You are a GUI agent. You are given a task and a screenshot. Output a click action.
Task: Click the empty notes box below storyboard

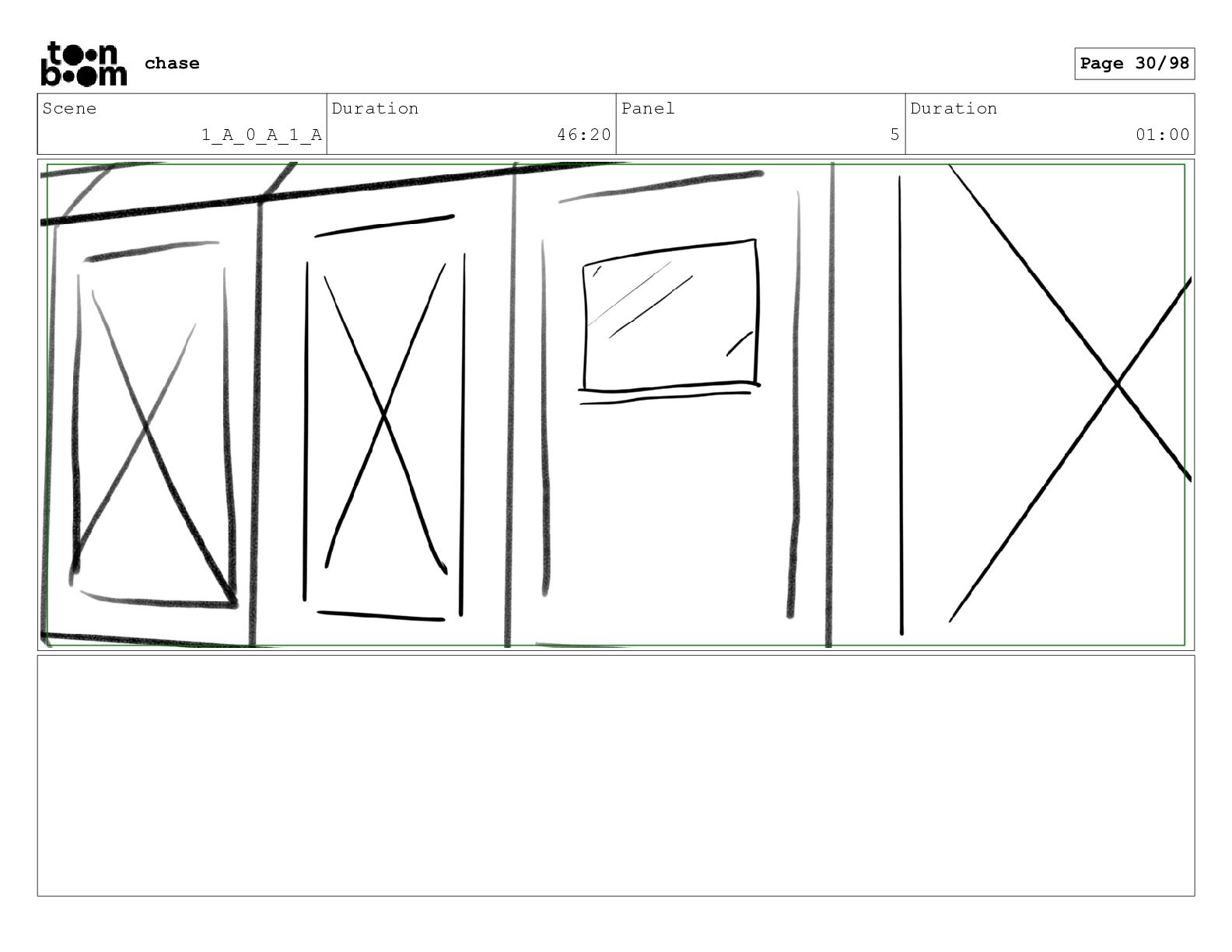616,775
